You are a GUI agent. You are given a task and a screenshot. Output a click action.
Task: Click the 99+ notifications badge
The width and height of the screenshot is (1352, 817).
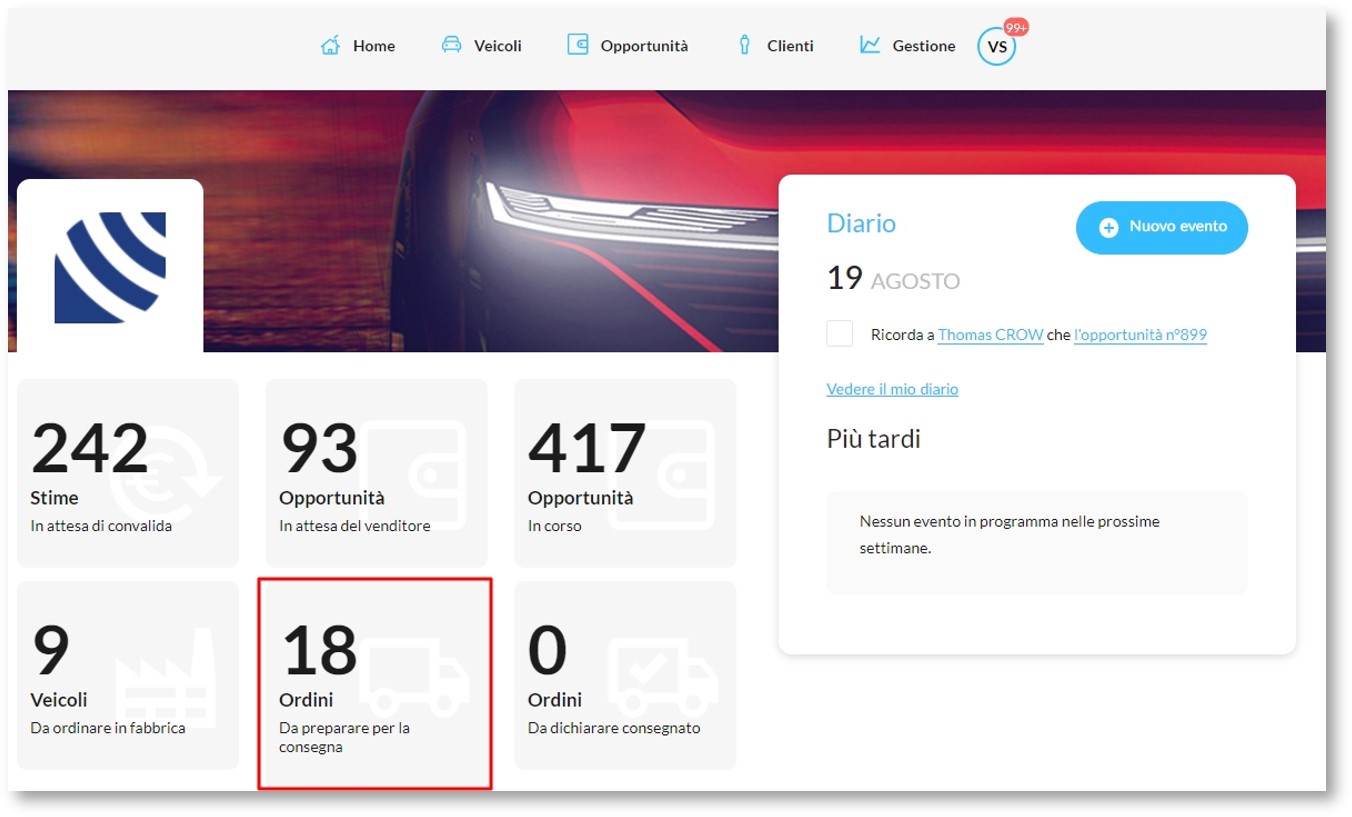(x=1016, y=28)
